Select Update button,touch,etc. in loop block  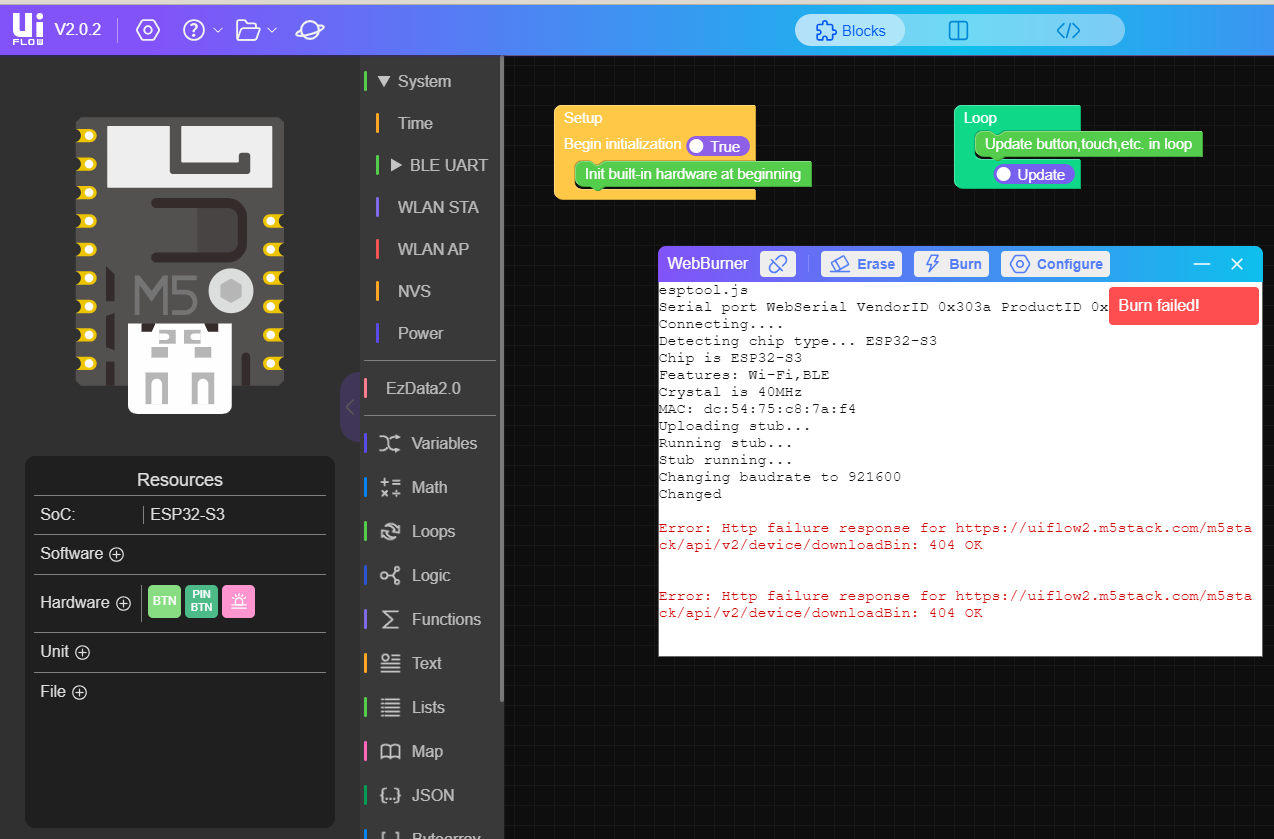(1088, 144)
